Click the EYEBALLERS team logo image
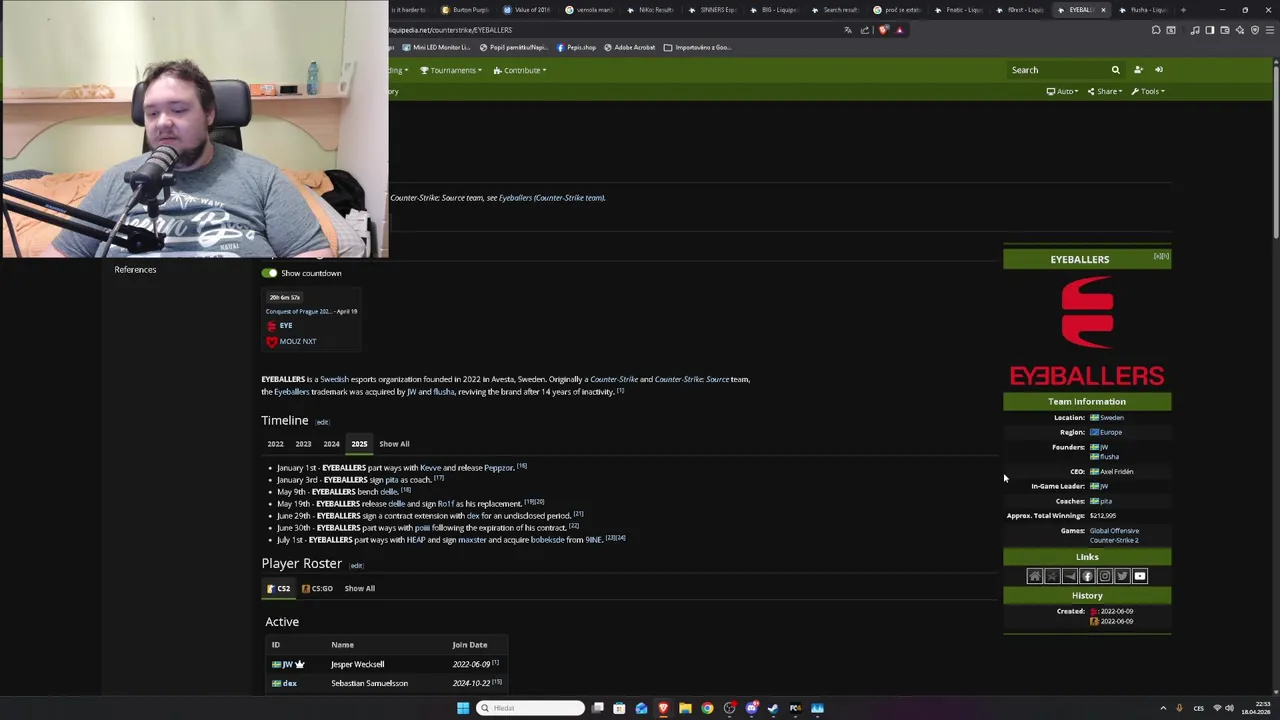The height and width of the screenshot is (720, 1280). click(x=1087, y=331)
